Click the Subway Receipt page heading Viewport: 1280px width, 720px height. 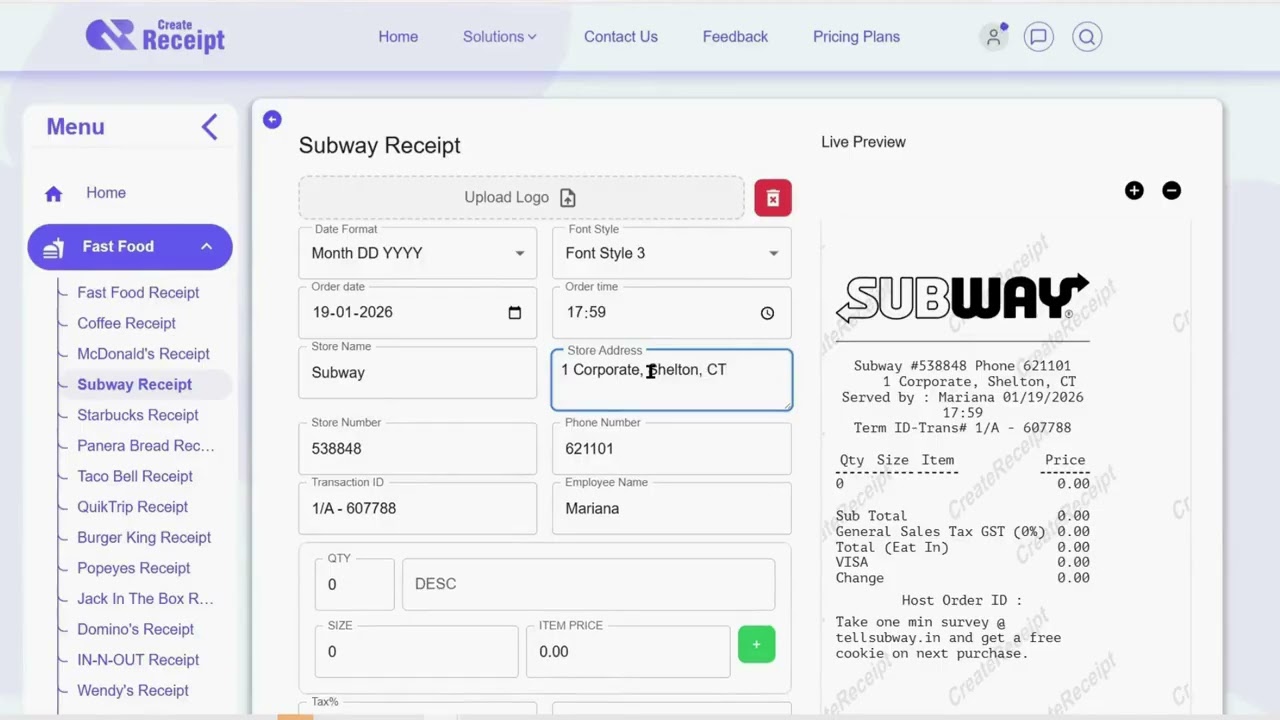(380, 146)
